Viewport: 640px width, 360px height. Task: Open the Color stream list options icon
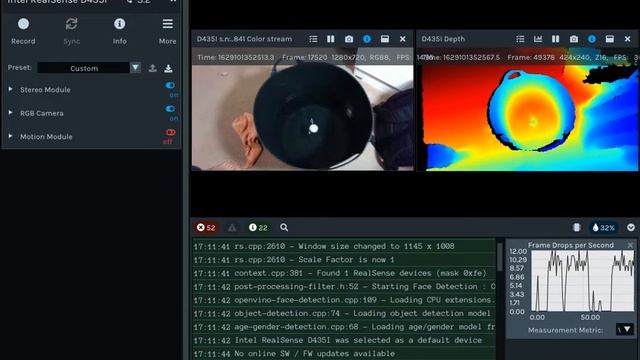coord(313,39)
